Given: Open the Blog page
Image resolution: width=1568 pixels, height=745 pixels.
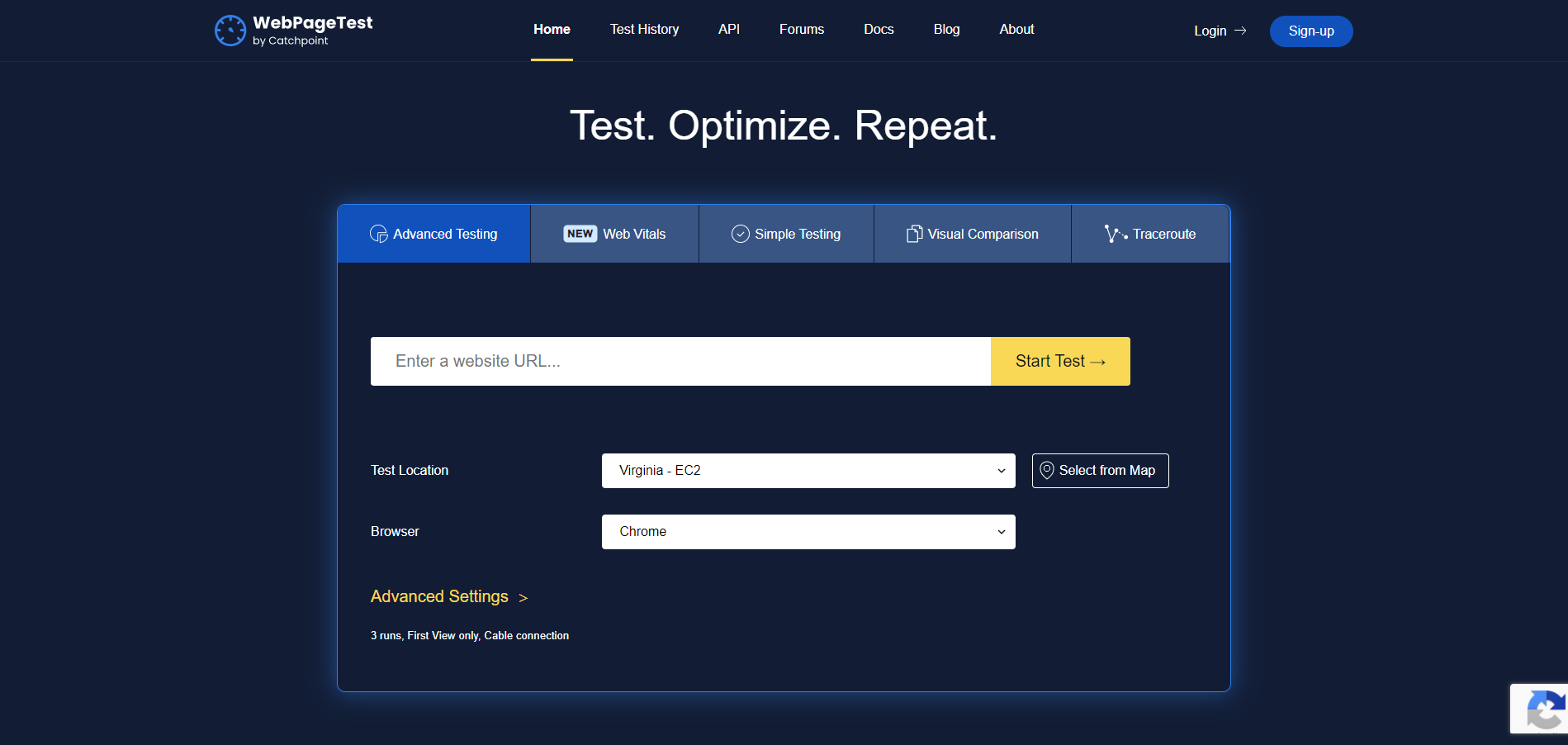Looking at the screenshot, I should pyautogui.click(x=946, y=30).
